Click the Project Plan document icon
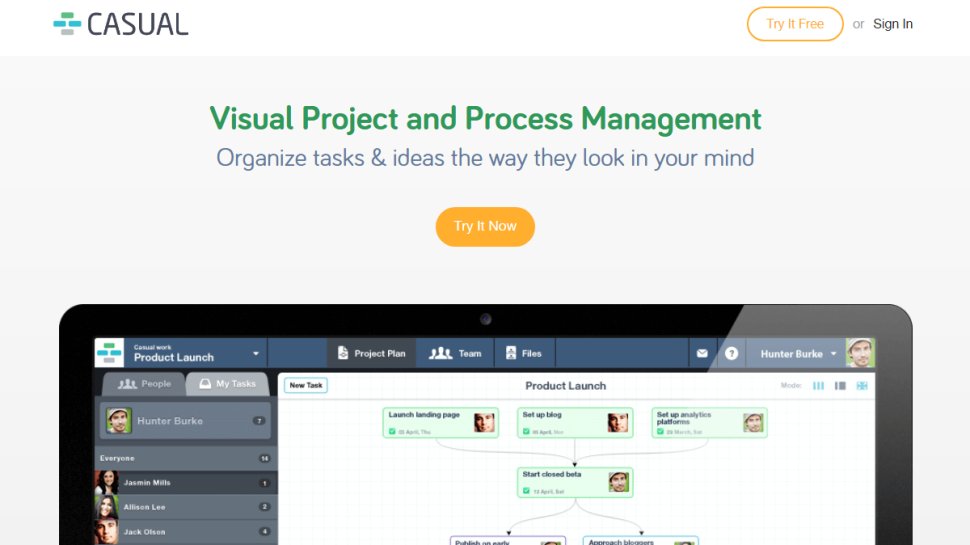The image size is (970, 545). [x=343, y=353]
